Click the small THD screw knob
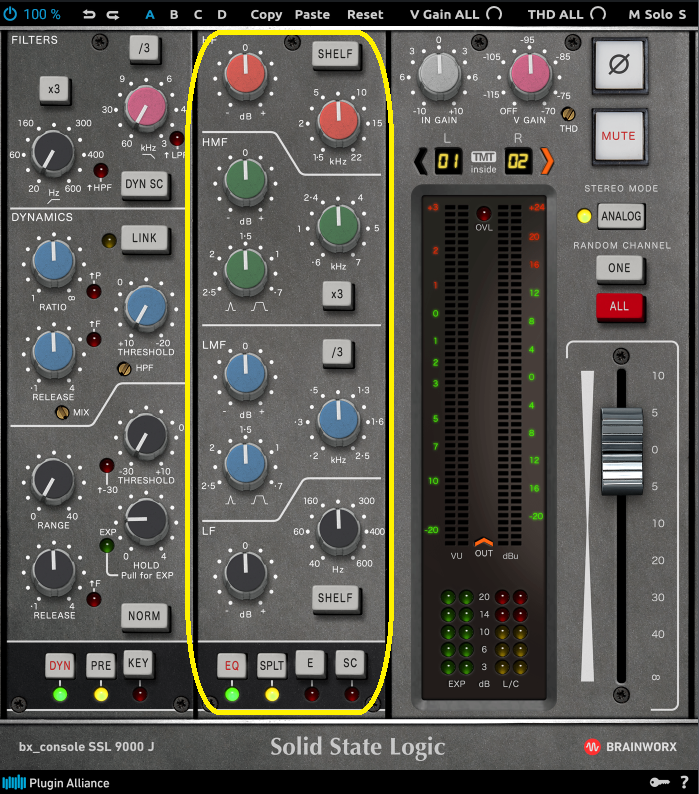699x794 pixels. 568,114
